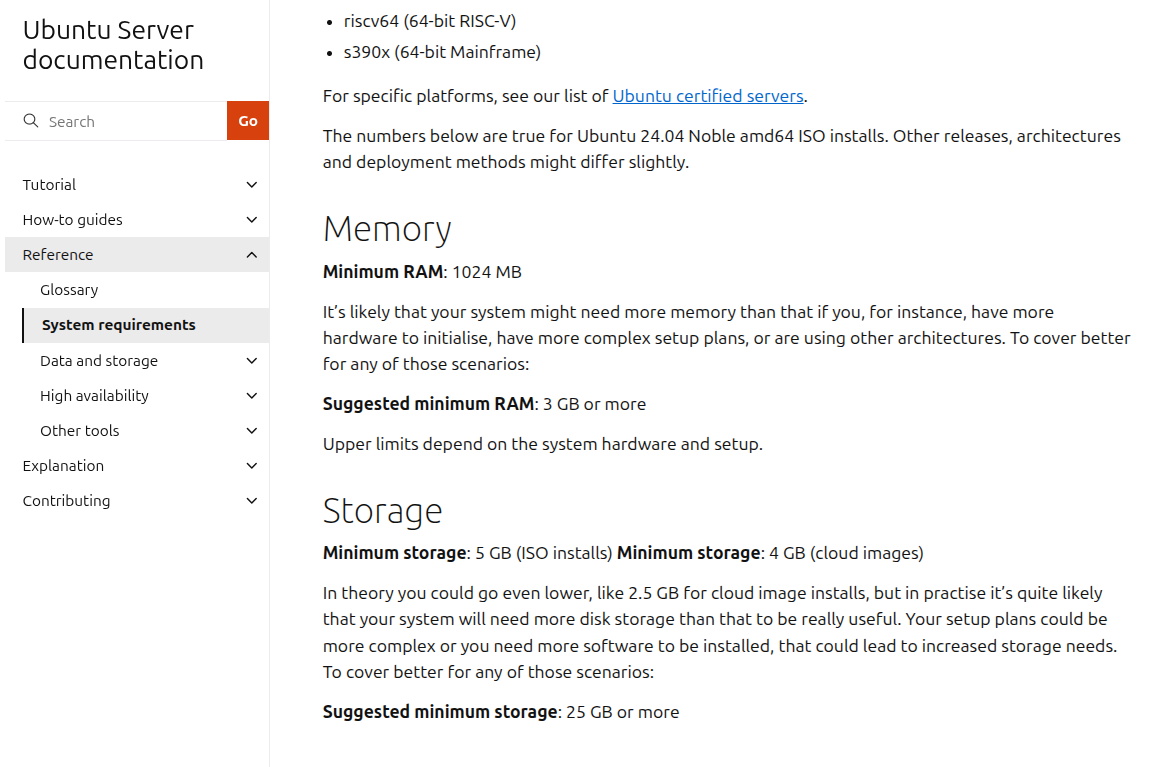Open the Glossary page
The image size is (1170, 767).
point(69,290)
